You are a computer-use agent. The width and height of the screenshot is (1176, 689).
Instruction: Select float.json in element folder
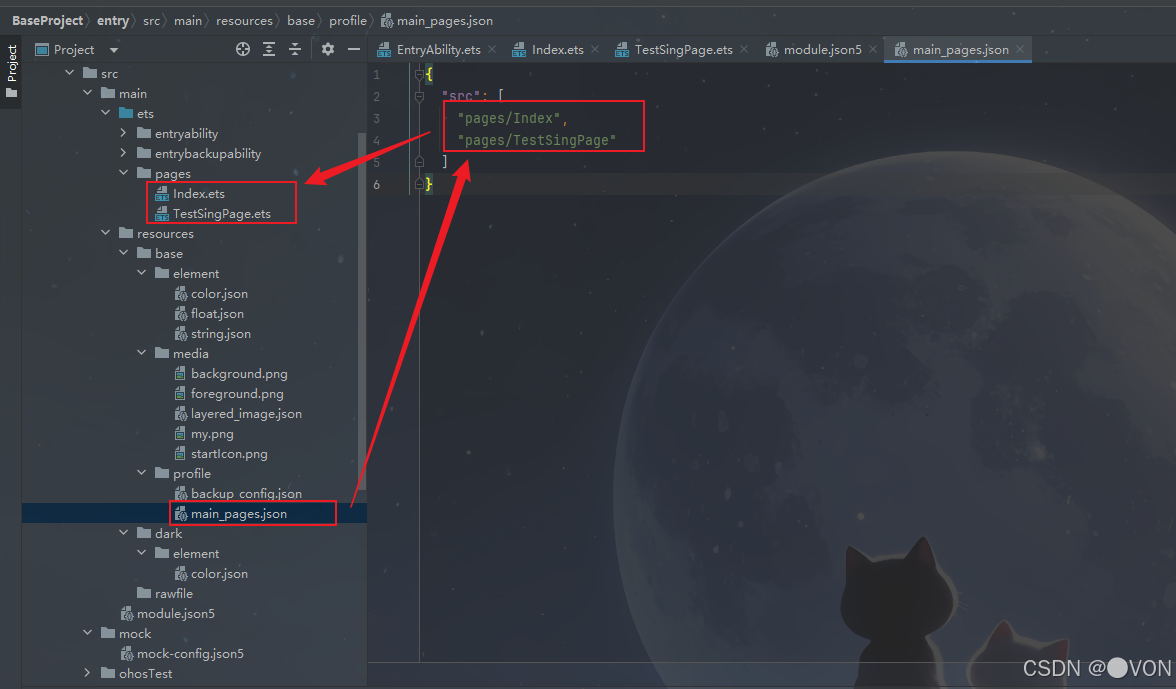(x=217, y=313)
